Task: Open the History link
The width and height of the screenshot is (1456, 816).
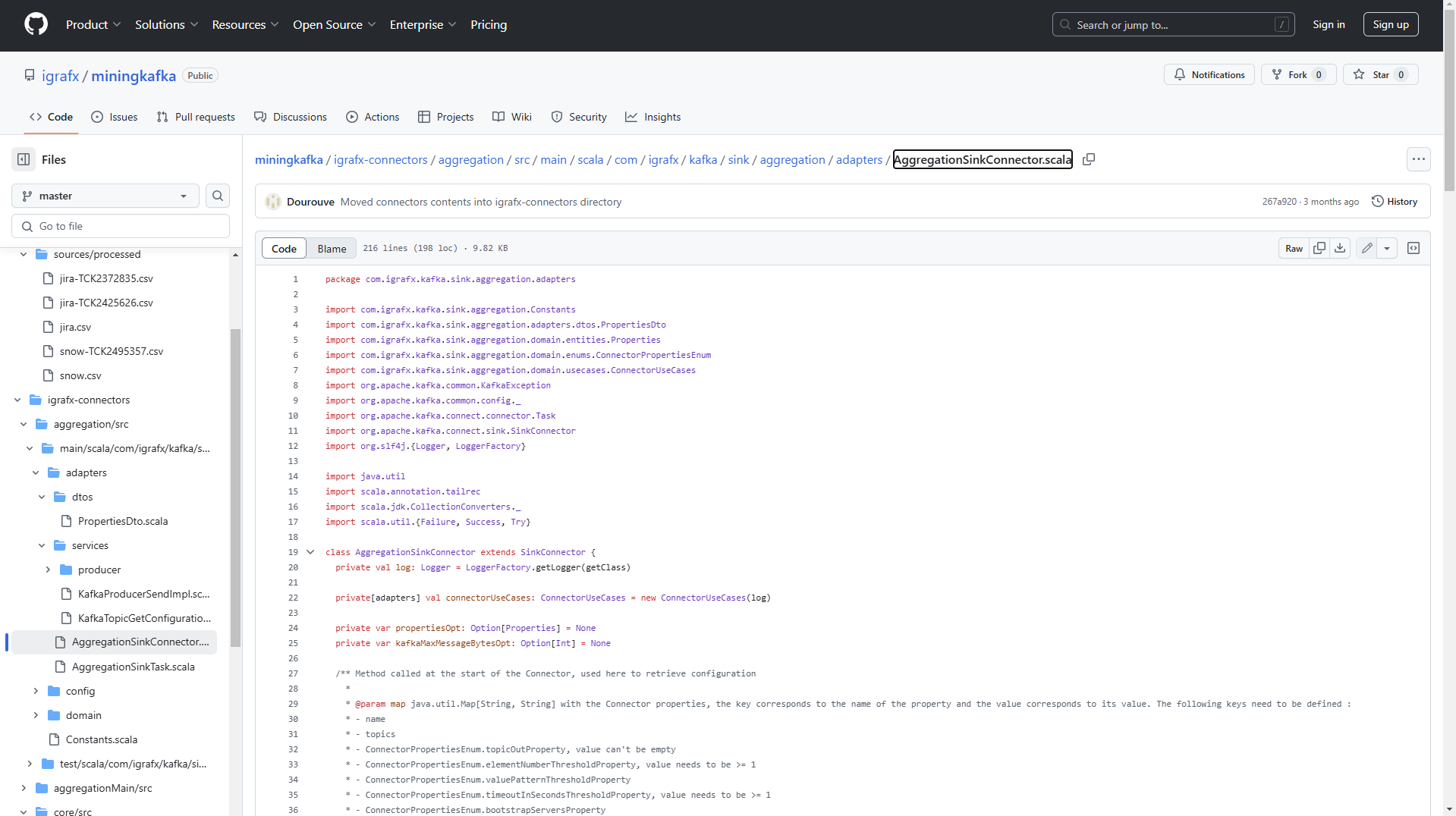Action: point(1395,202)
